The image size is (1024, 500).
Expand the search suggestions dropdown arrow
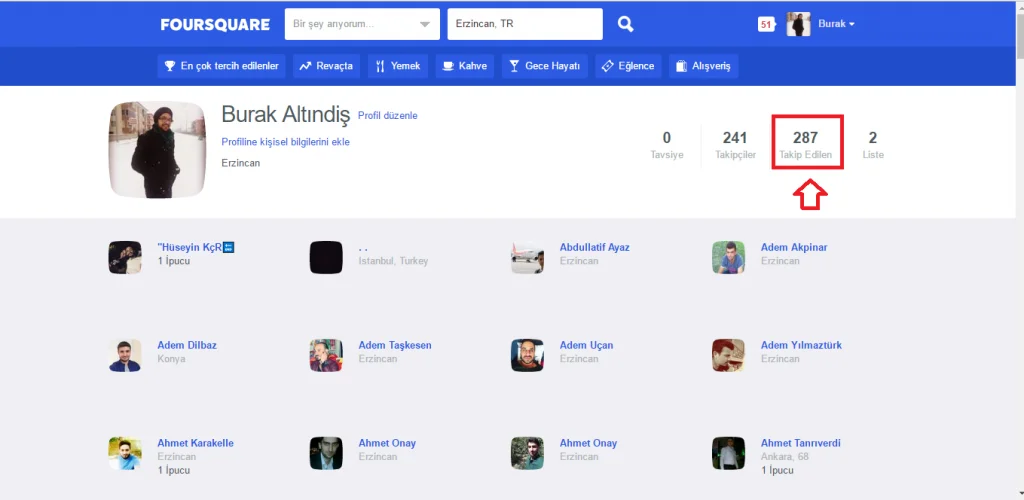pos(426,24)
